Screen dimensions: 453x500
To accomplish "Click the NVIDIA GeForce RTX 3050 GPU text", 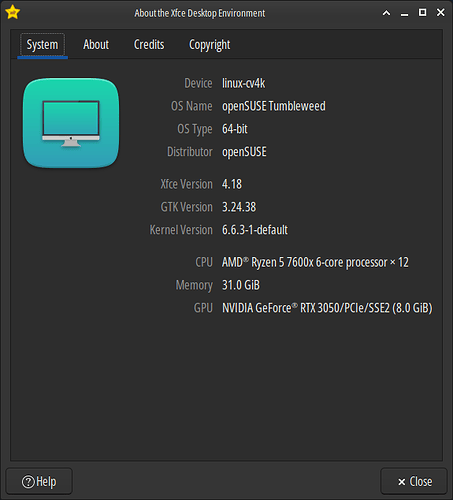I will pyautogui.click(x=327, y=308).
